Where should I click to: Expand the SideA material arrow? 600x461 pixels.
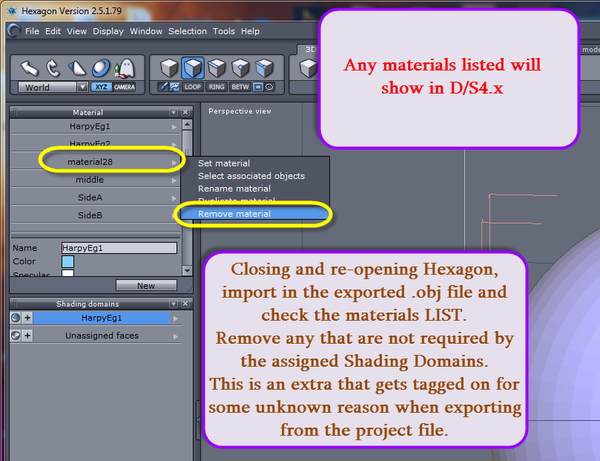[x=174, y=198]
